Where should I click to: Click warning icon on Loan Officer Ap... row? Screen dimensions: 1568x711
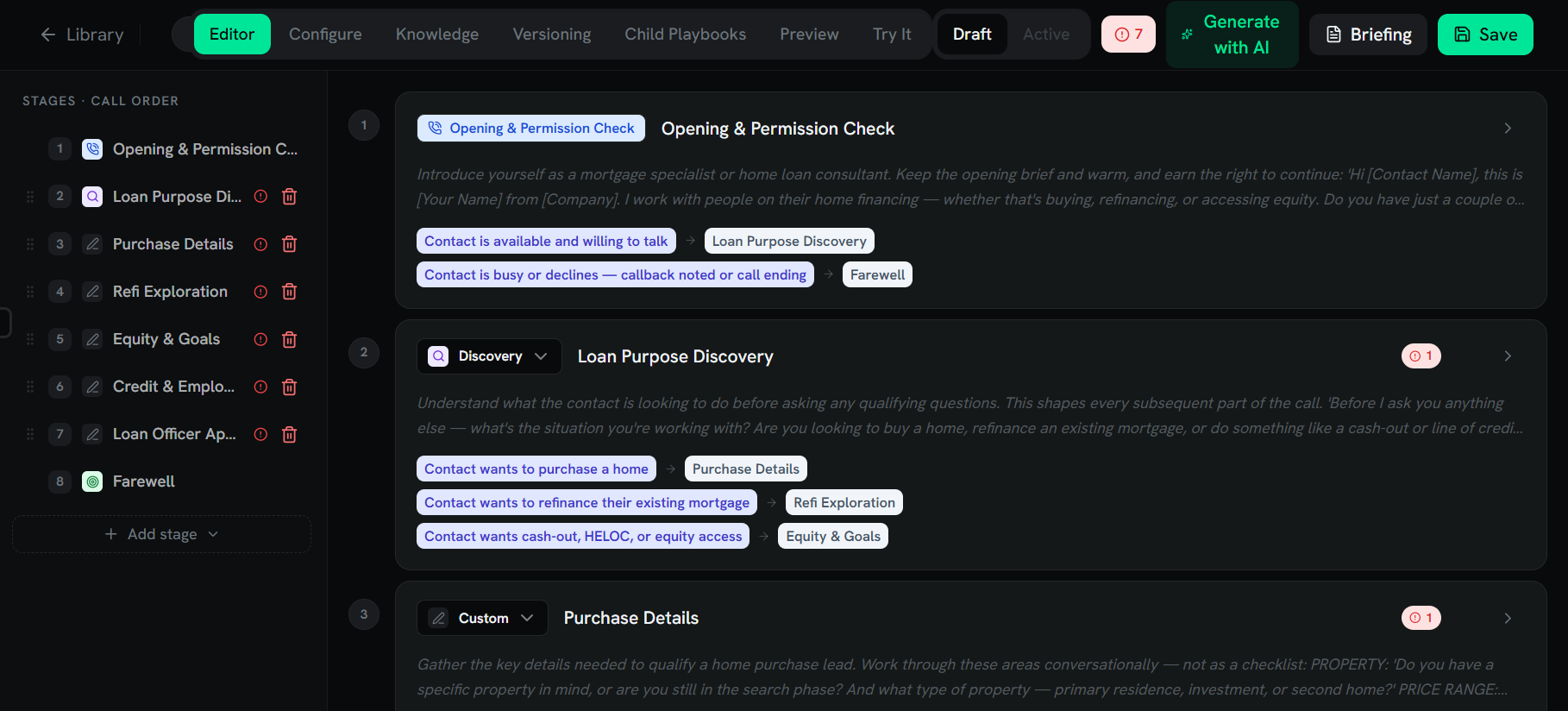click(260, 434)
